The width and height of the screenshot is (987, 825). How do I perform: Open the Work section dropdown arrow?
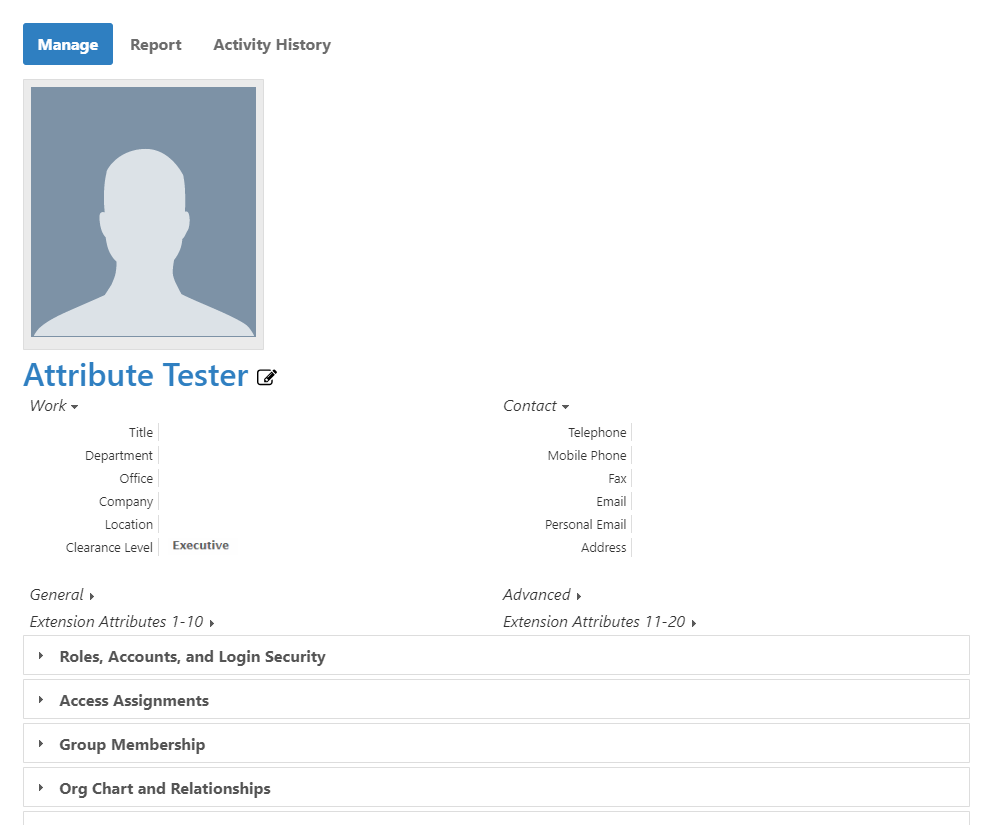point(72,406)
